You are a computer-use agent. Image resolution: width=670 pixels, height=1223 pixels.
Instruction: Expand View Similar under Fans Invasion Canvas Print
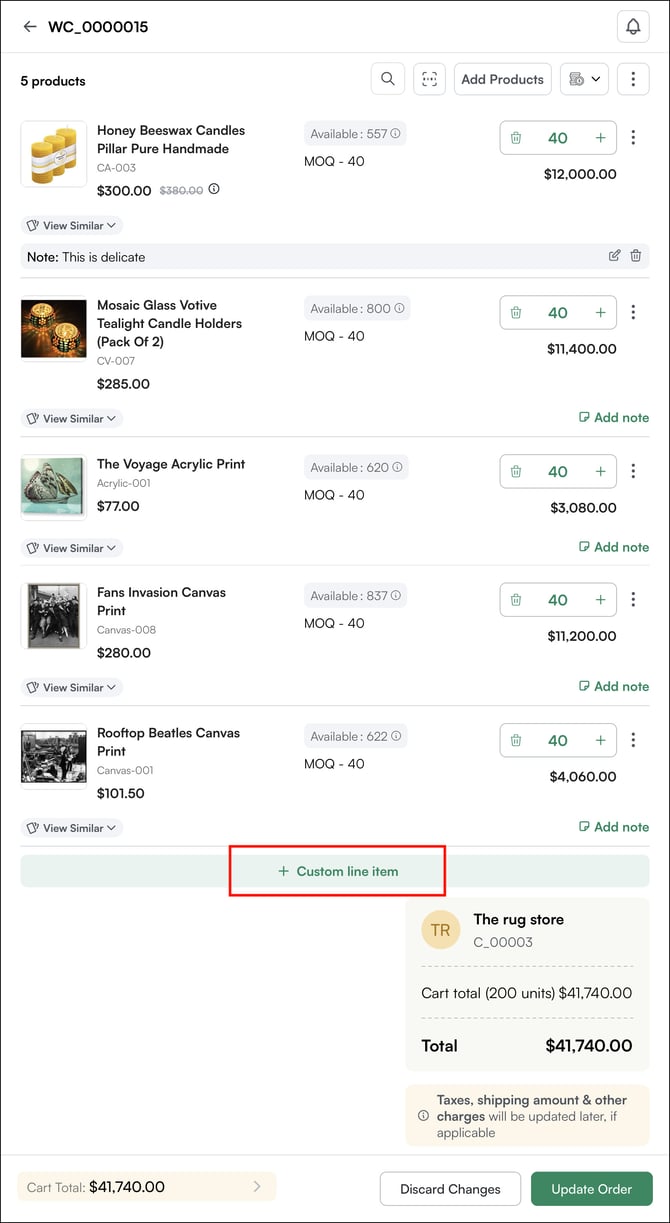pyautogui.click(x=70, y=687)
